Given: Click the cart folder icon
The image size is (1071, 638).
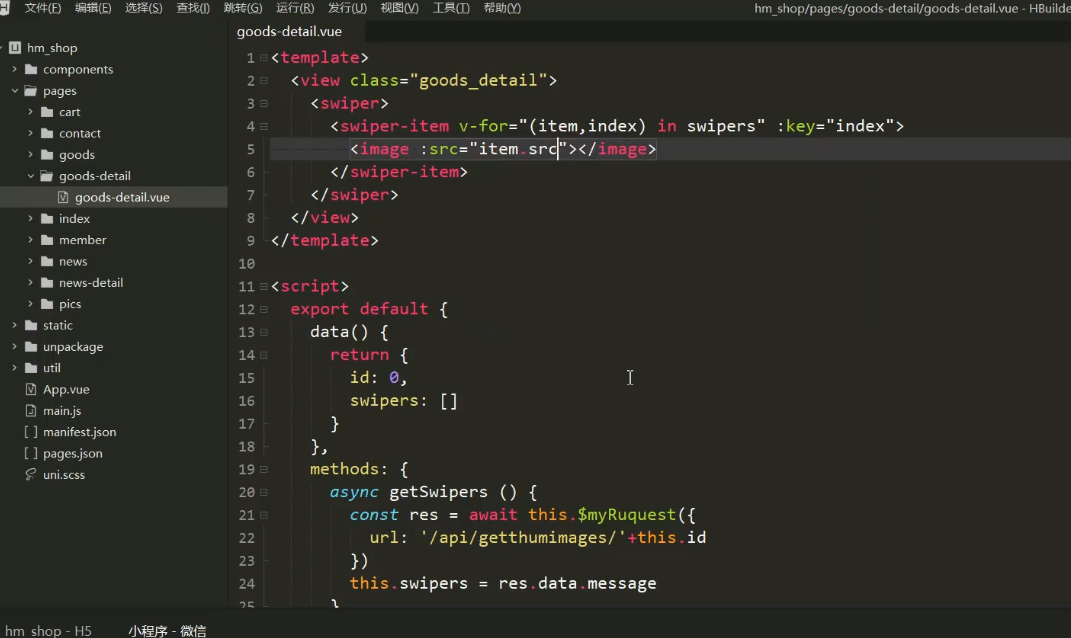Looking at the screenshot, I should coord(46,111).
